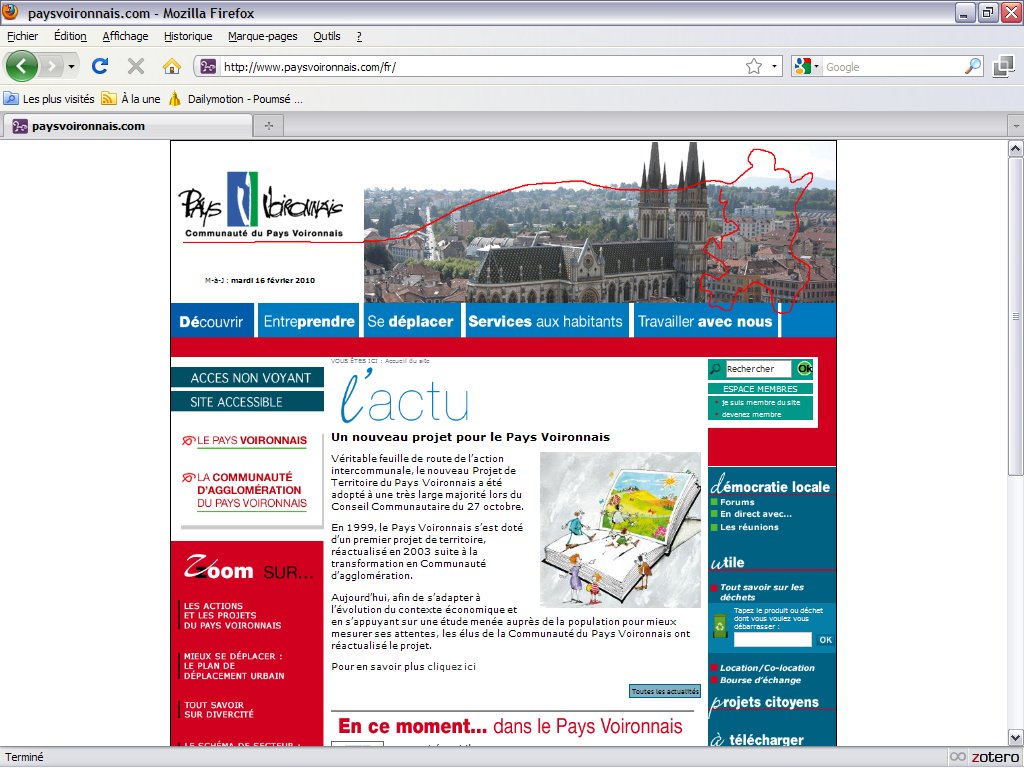Reload the page with the refresh icon

pos(100,67)
